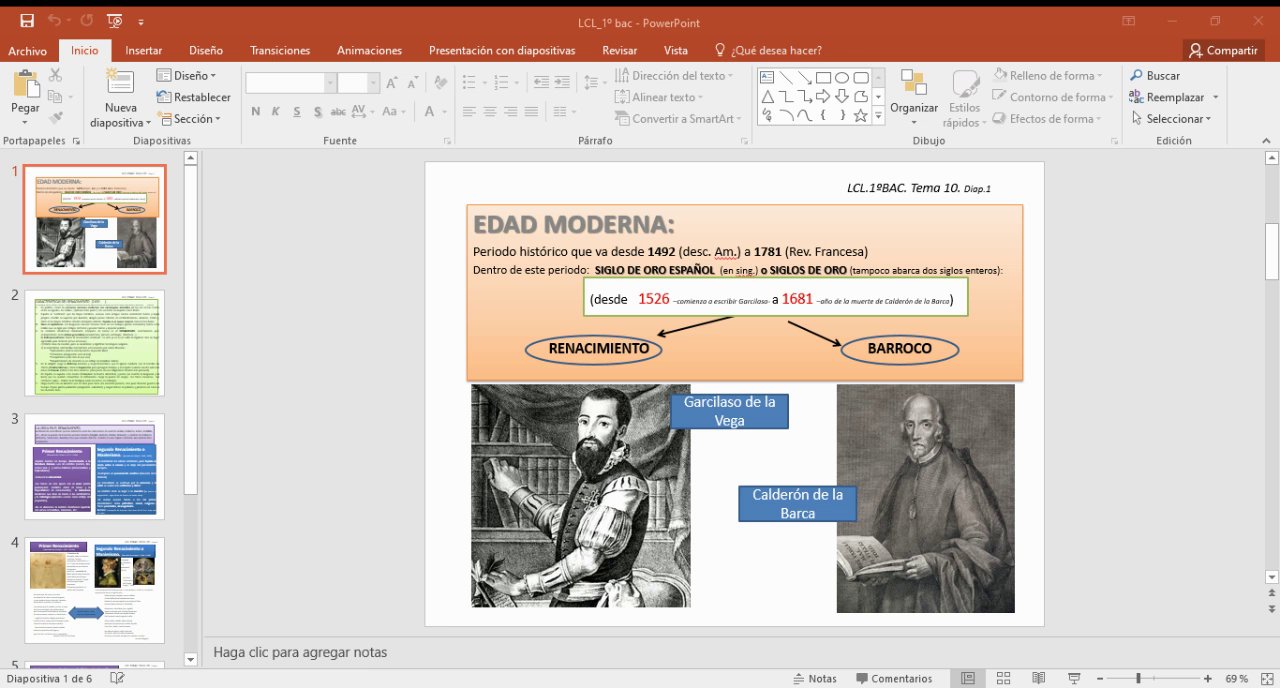Open the Organizar dropdown menu

click(x=913, y=108)
